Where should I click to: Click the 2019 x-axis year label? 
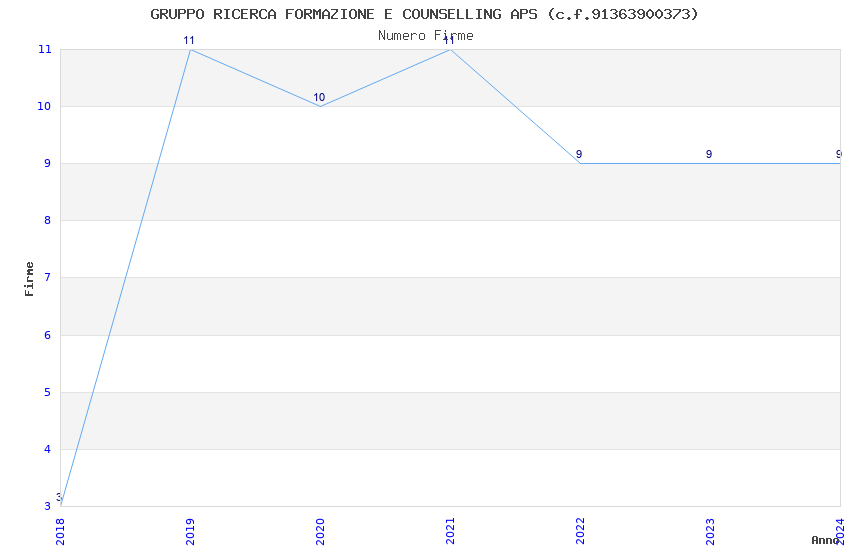(x=190, y=532)
